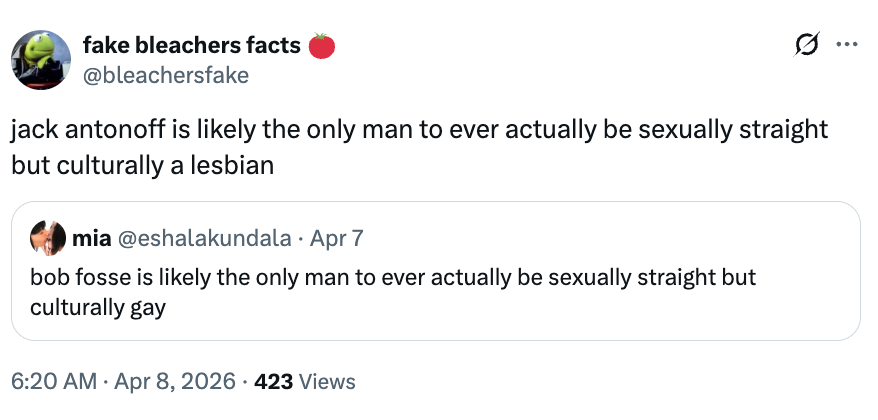Viewport: 878px width, 420px height.
Task: Click the @eshalakundala handle
Action: click(205, 239)
